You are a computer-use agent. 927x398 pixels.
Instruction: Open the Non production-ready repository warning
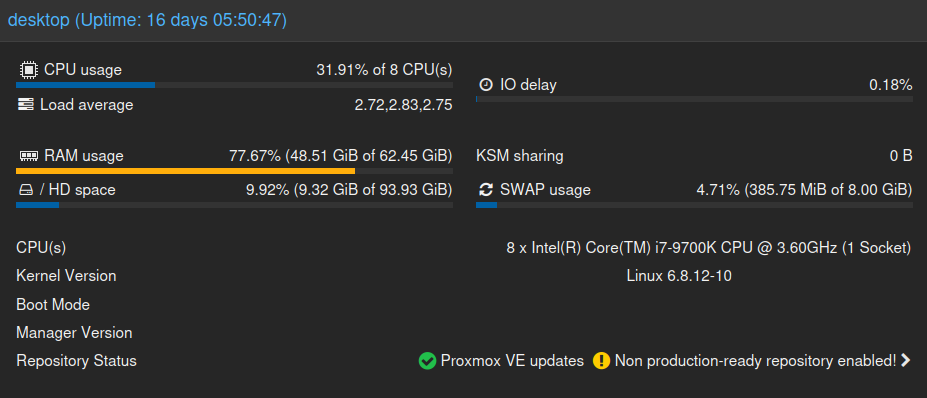(756, 361)
